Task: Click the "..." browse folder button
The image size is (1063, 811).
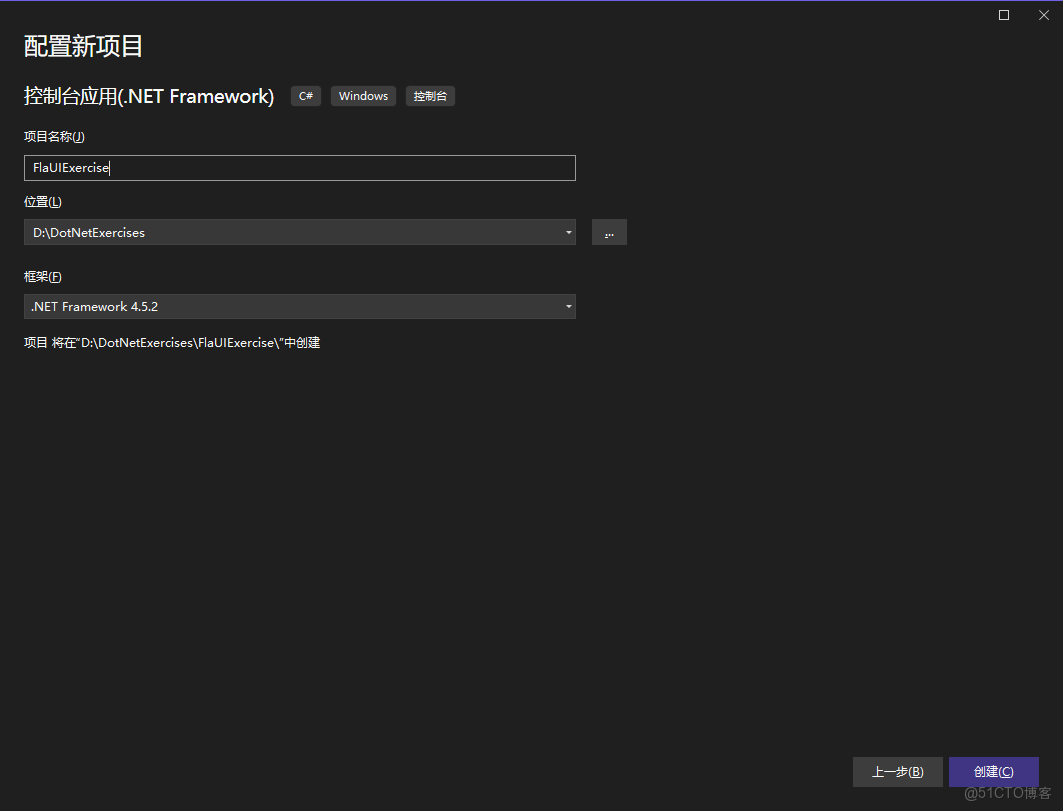Action: click(x=609, y=232)
